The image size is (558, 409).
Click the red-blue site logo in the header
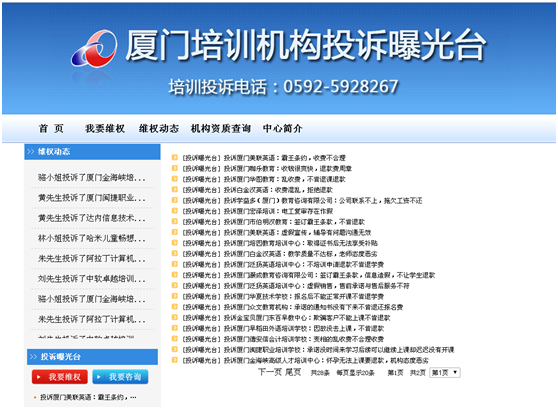click(x=94, y=48)
